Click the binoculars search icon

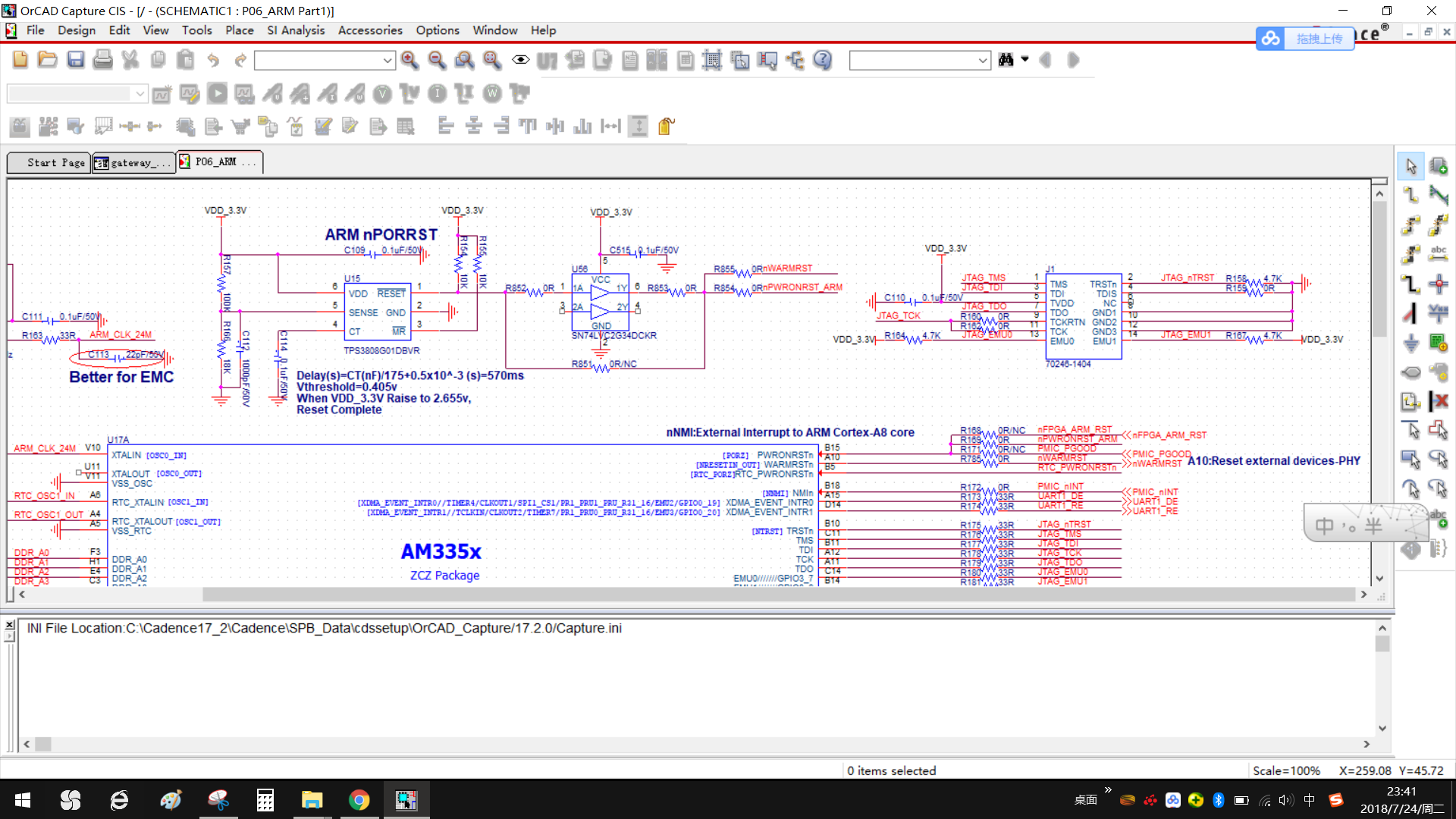pos(1006,60)
